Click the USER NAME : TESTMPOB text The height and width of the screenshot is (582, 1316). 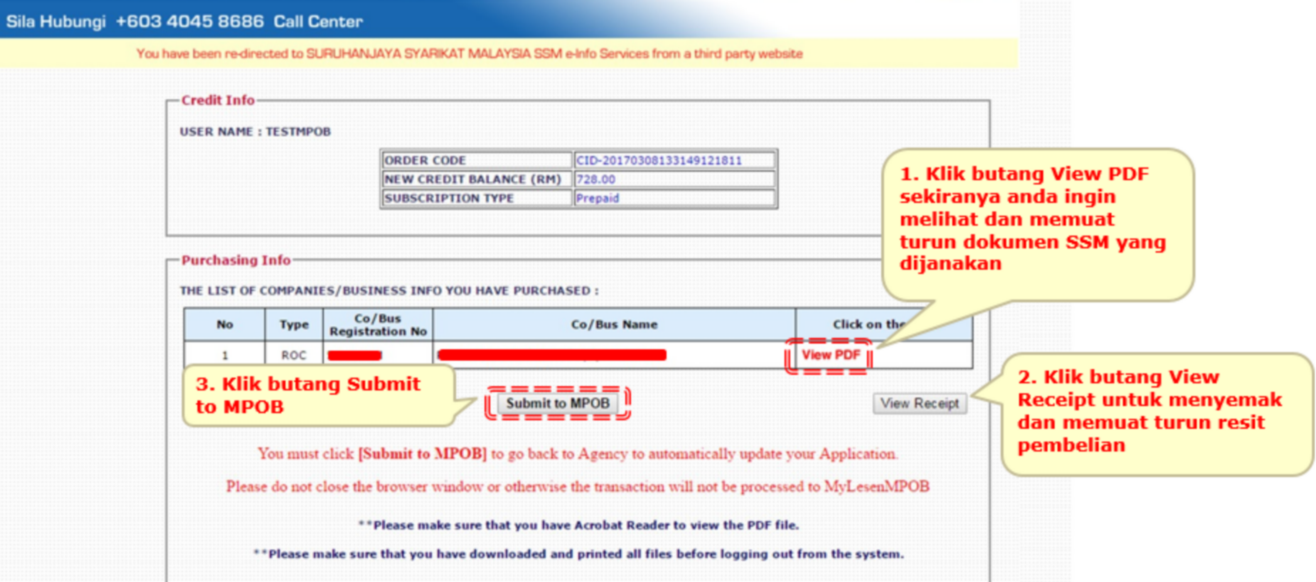click(x=255, y=132)
